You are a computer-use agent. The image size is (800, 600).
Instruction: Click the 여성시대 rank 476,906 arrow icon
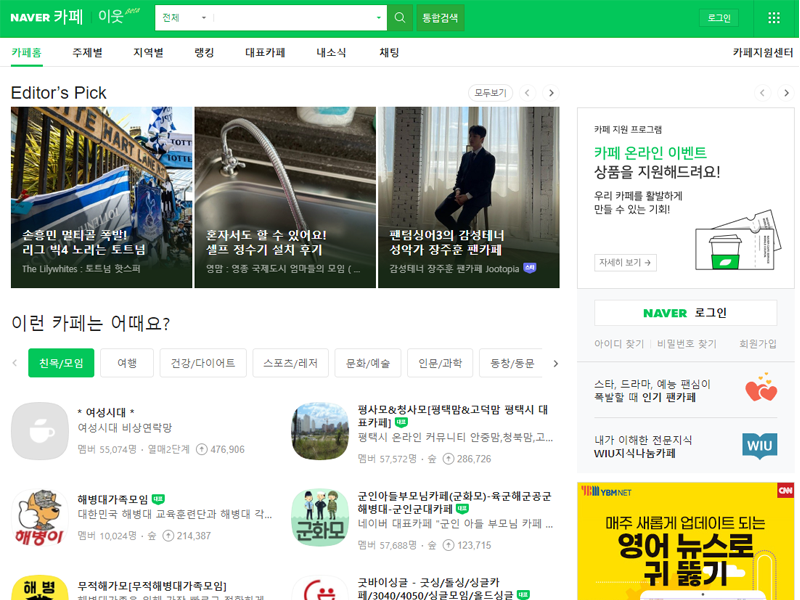(202, 449)
